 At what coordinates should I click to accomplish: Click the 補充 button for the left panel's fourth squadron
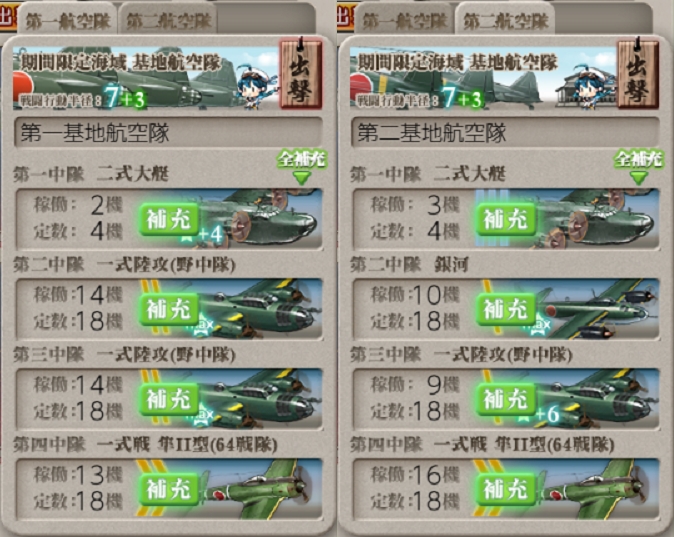(x=169, y=489)
